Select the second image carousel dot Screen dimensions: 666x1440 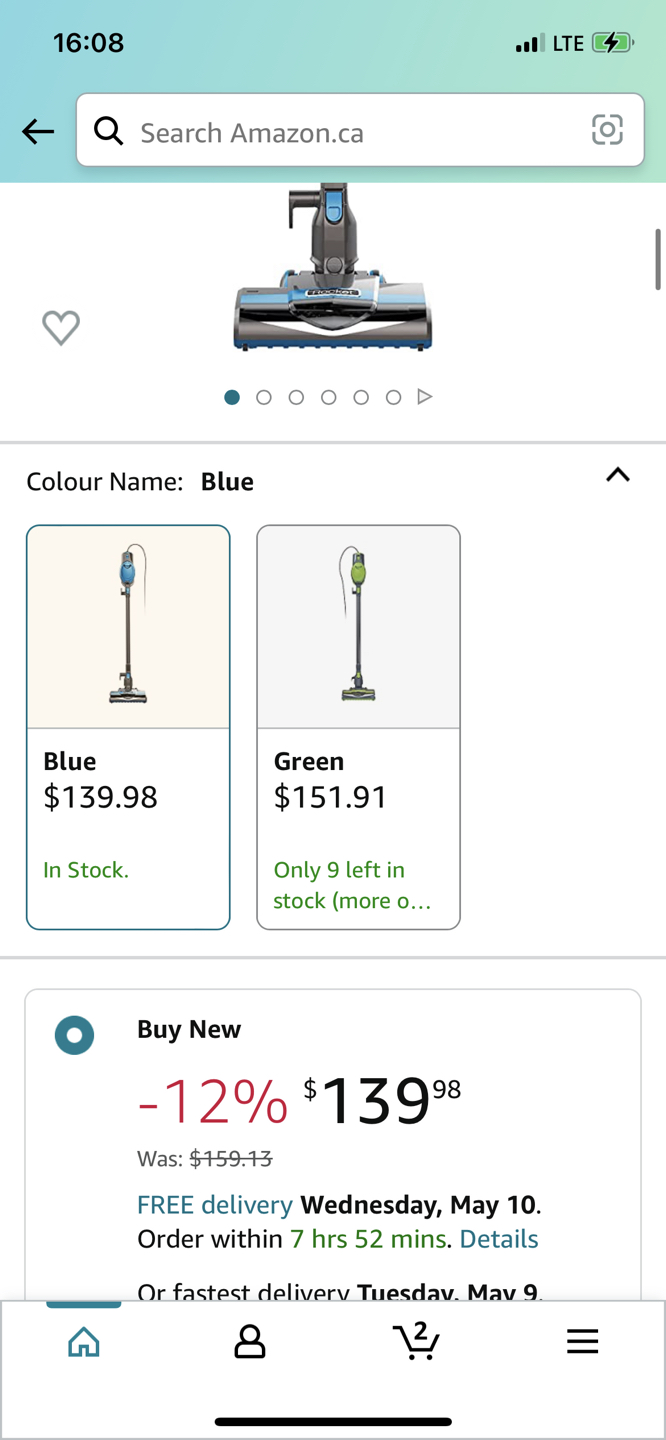point(264,397)
